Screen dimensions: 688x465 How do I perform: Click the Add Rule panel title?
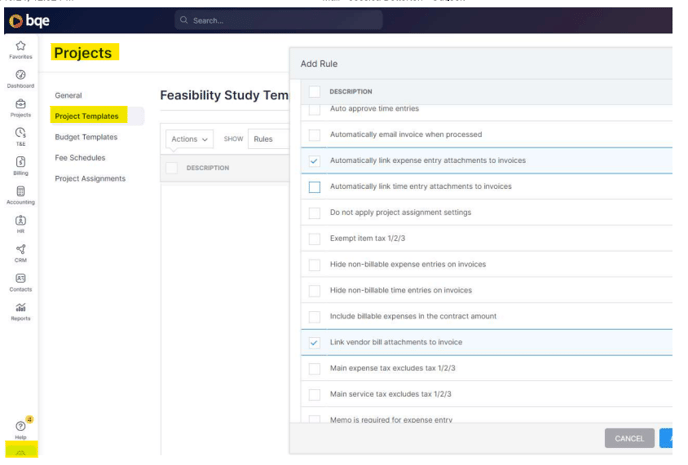[319, 64]
